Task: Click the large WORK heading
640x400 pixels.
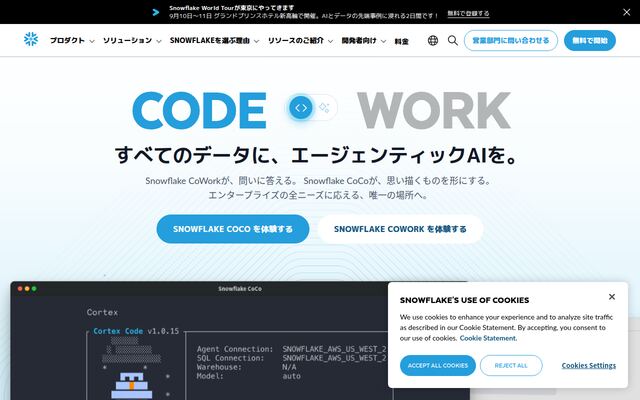Action: [434, 110]
